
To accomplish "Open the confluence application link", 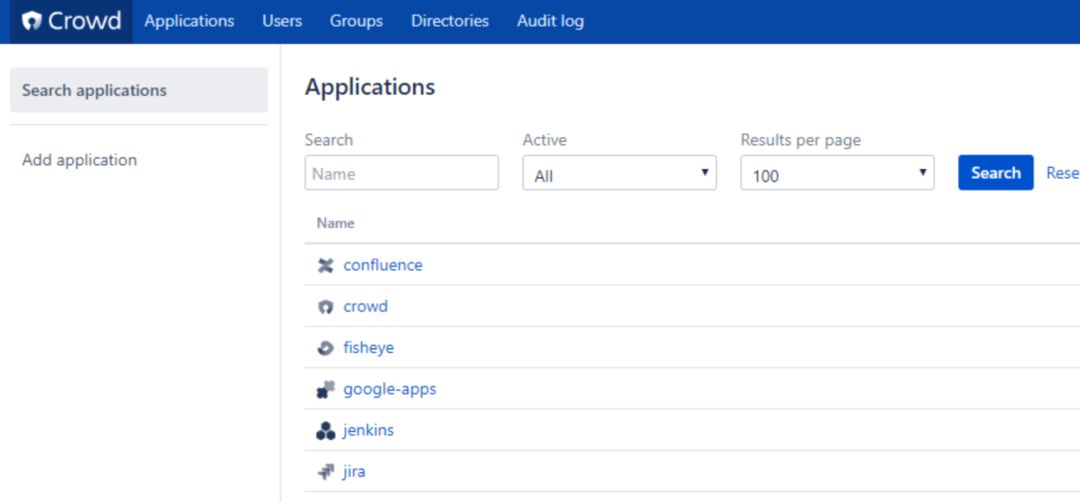I will pyautogui.click(x=383, y=265).
